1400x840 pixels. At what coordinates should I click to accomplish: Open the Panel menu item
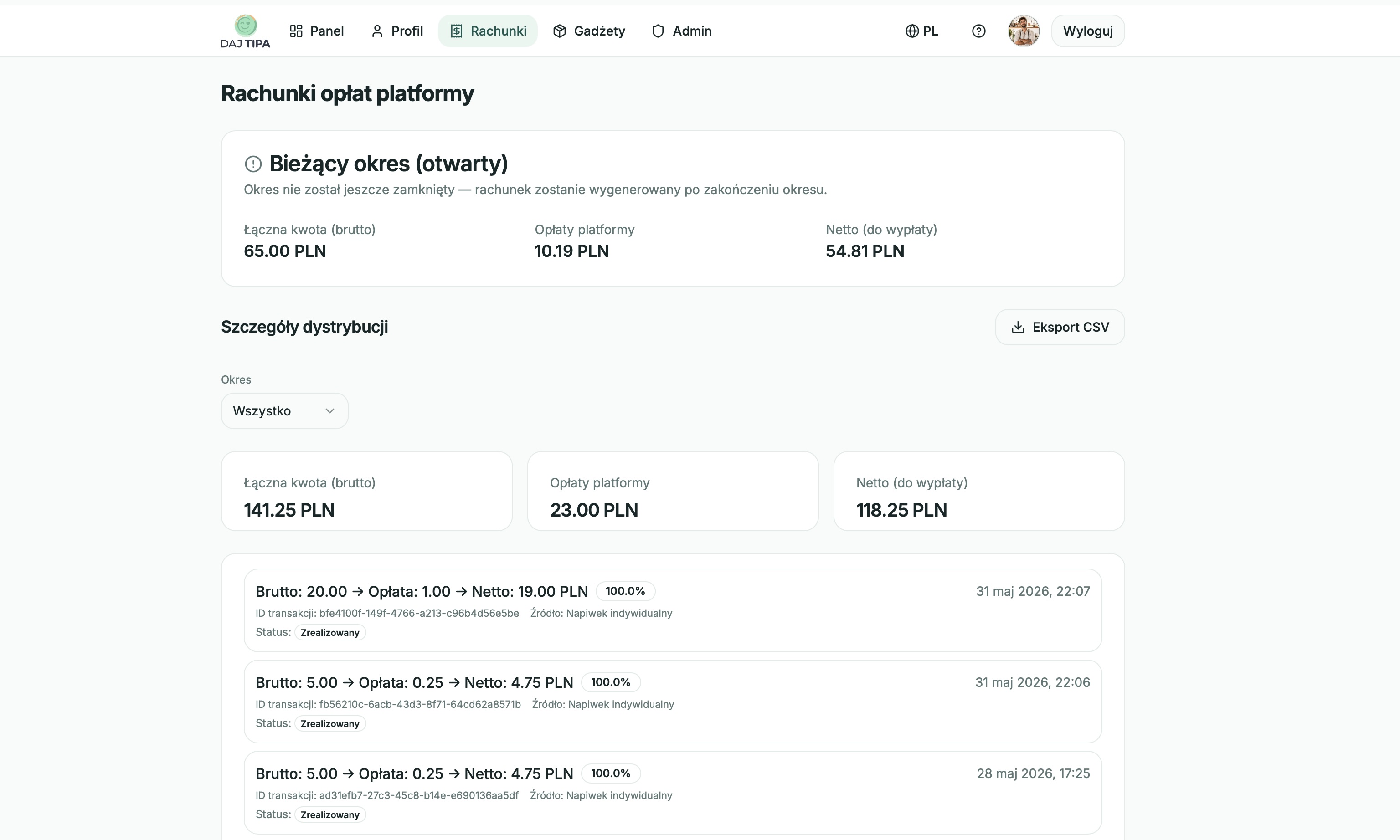[x=316, y=31]
